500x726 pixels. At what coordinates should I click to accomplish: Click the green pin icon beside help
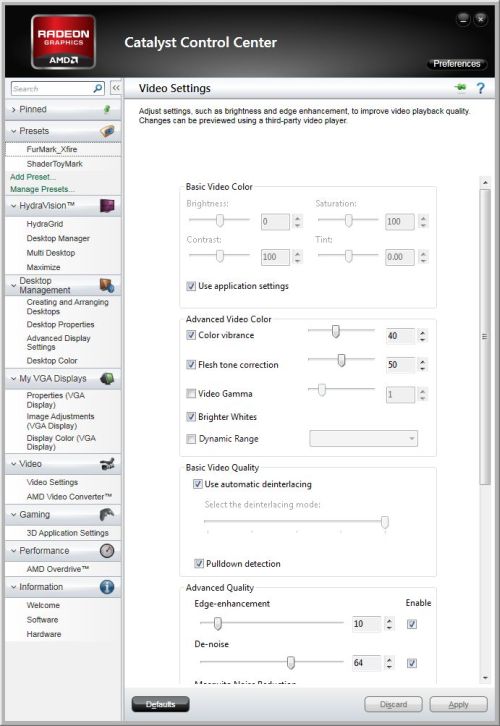tap(461, 87)
